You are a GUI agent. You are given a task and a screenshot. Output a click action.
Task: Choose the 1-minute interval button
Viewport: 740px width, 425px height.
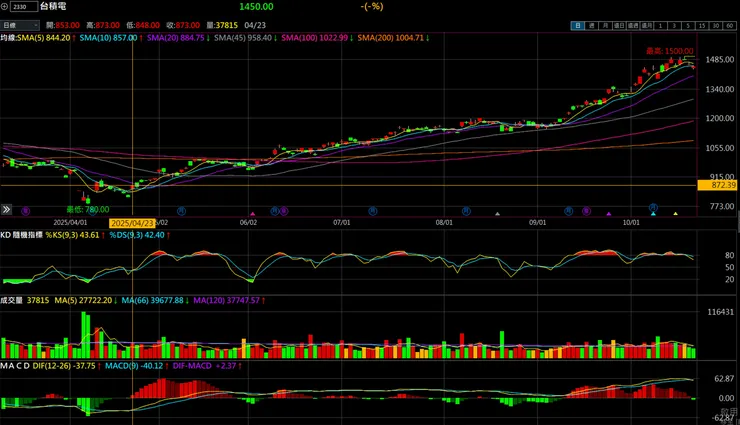click(661, 25)
